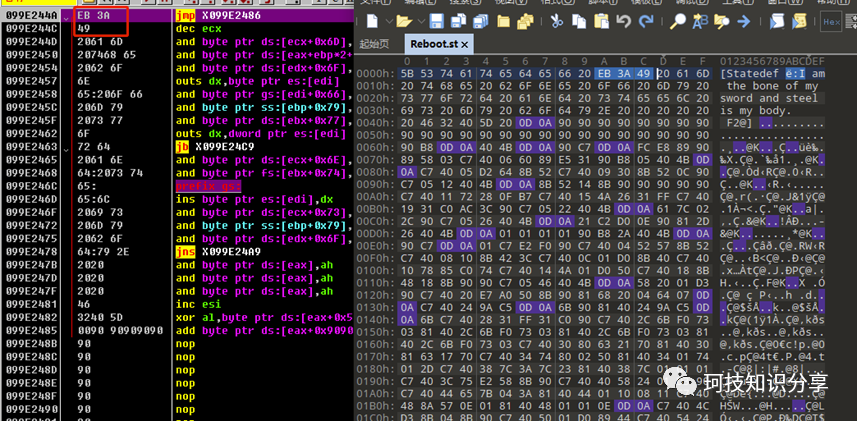Click ASCII text 'sword and steel'
Screen dimensions: 857x421
click(x=769, y=98)
